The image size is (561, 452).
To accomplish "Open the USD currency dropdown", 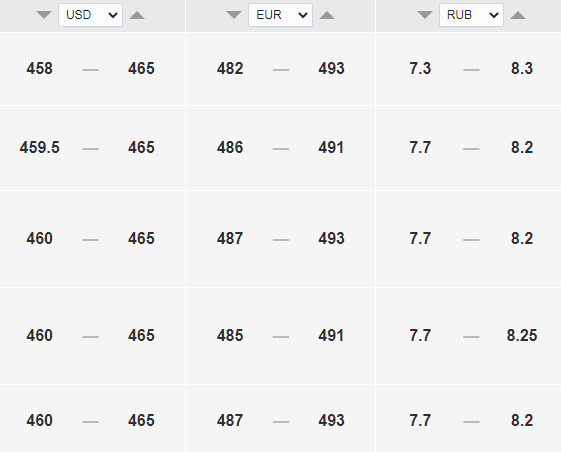I will [x=91, y=15].
